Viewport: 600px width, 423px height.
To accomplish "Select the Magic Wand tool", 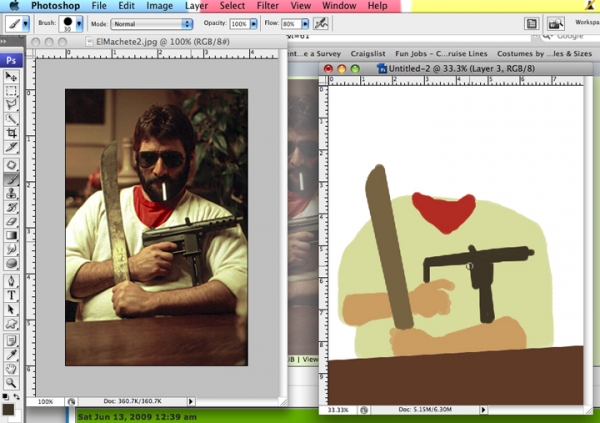I will click(x=11, y=119).
